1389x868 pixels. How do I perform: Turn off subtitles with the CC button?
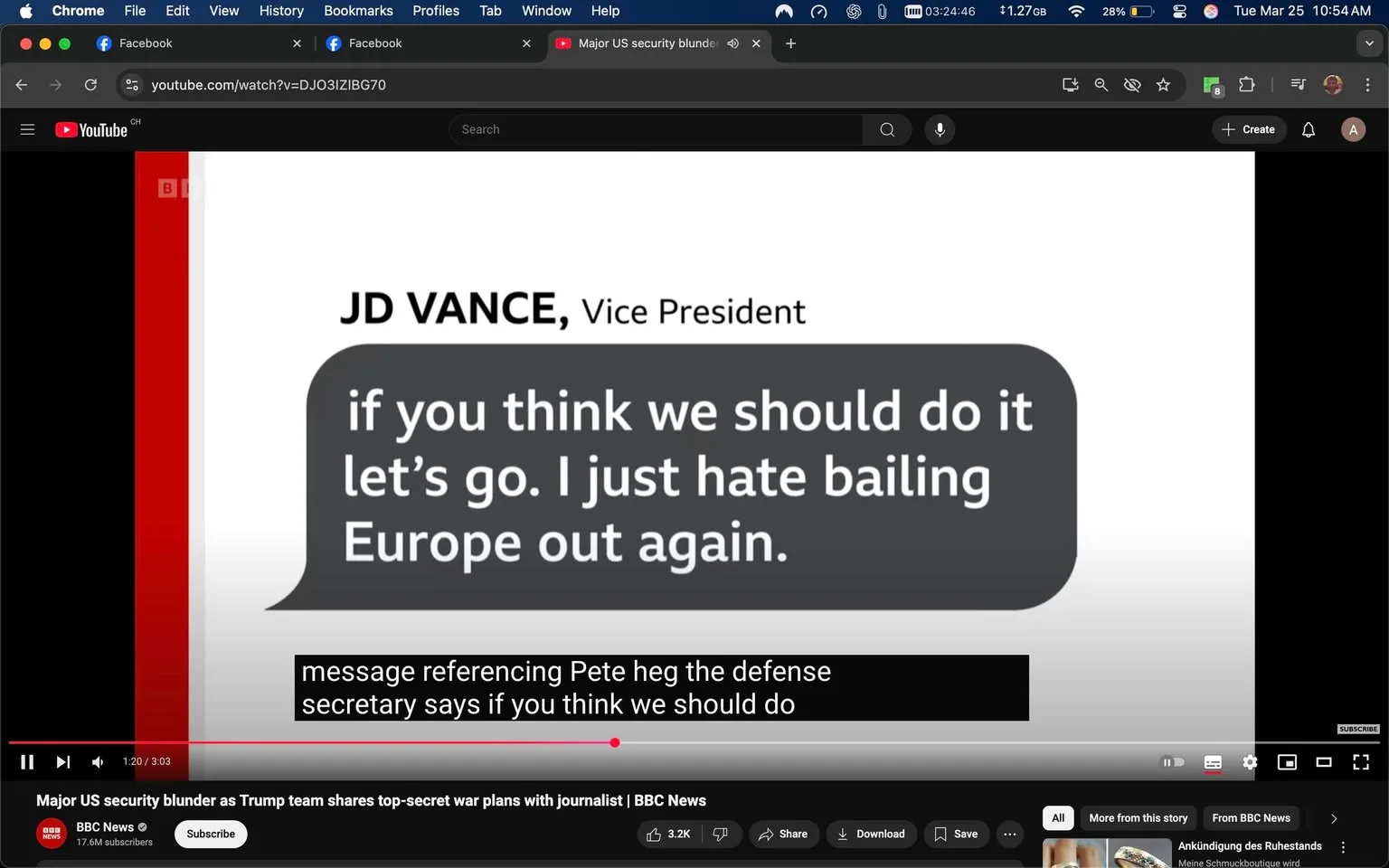click(1213, 762)
